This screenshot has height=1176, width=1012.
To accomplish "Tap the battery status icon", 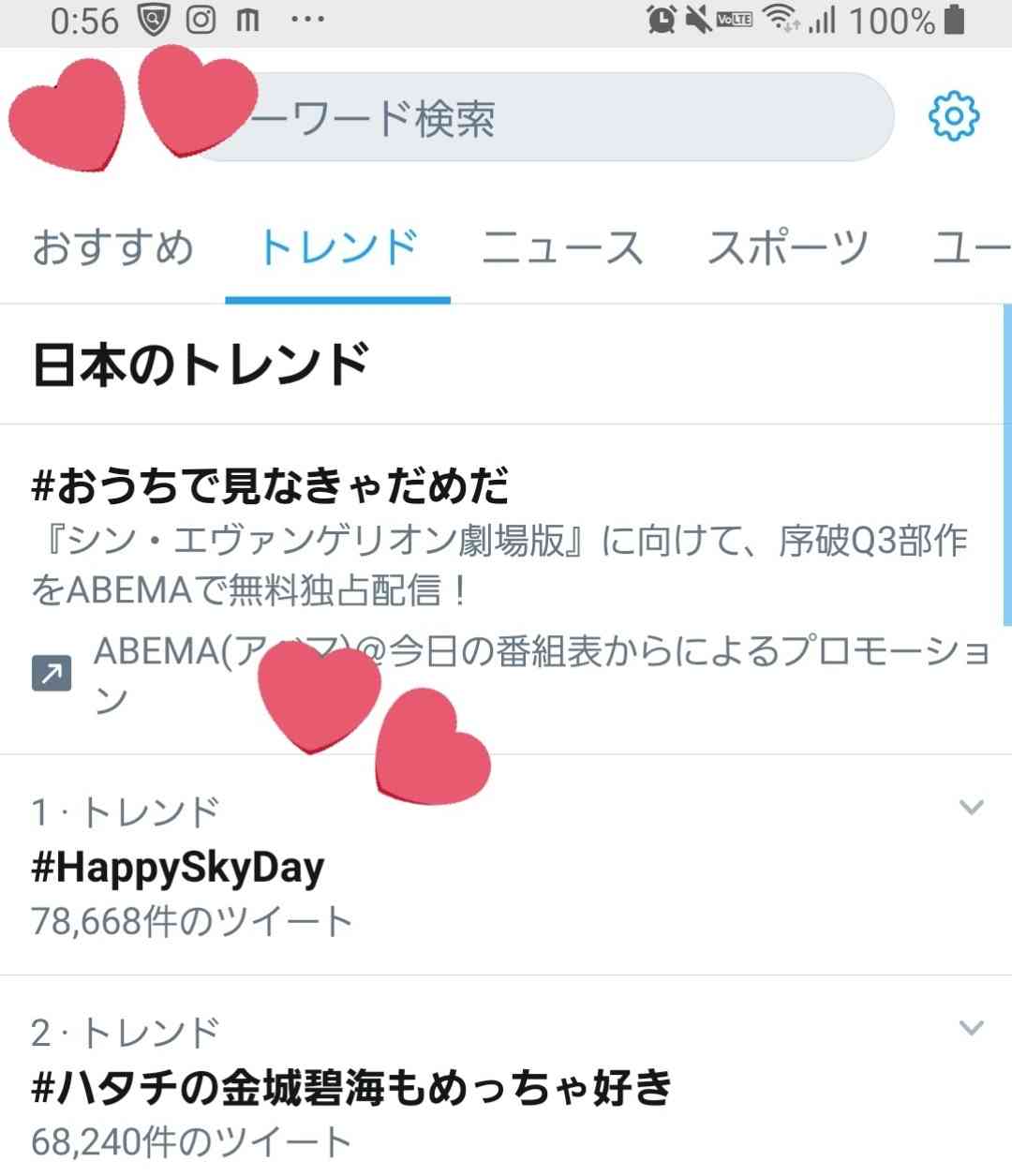I will click(955, 21).
